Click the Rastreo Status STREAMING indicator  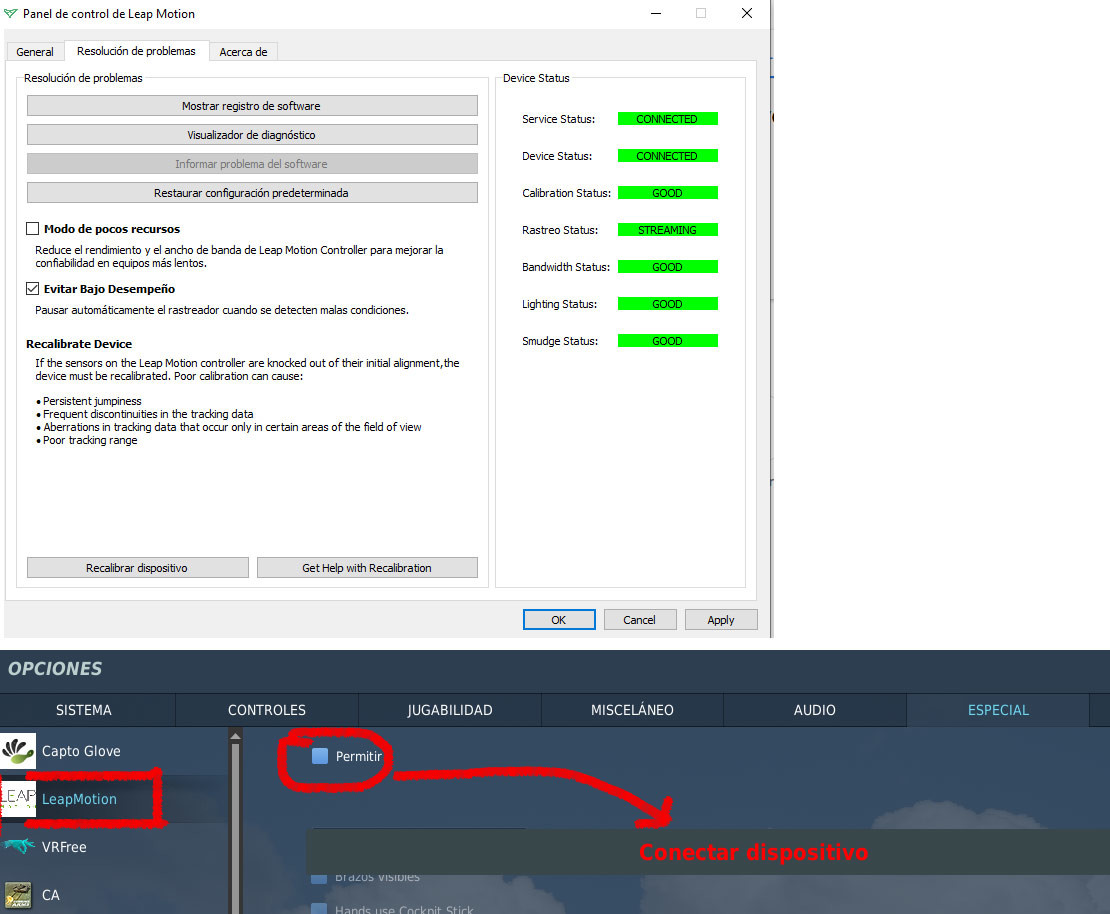[x=668, y=229]
